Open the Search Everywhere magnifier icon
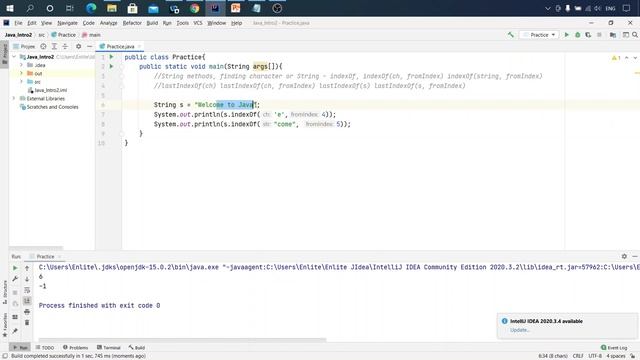This screenshot has height=360, width=640. tap(635, 35)
